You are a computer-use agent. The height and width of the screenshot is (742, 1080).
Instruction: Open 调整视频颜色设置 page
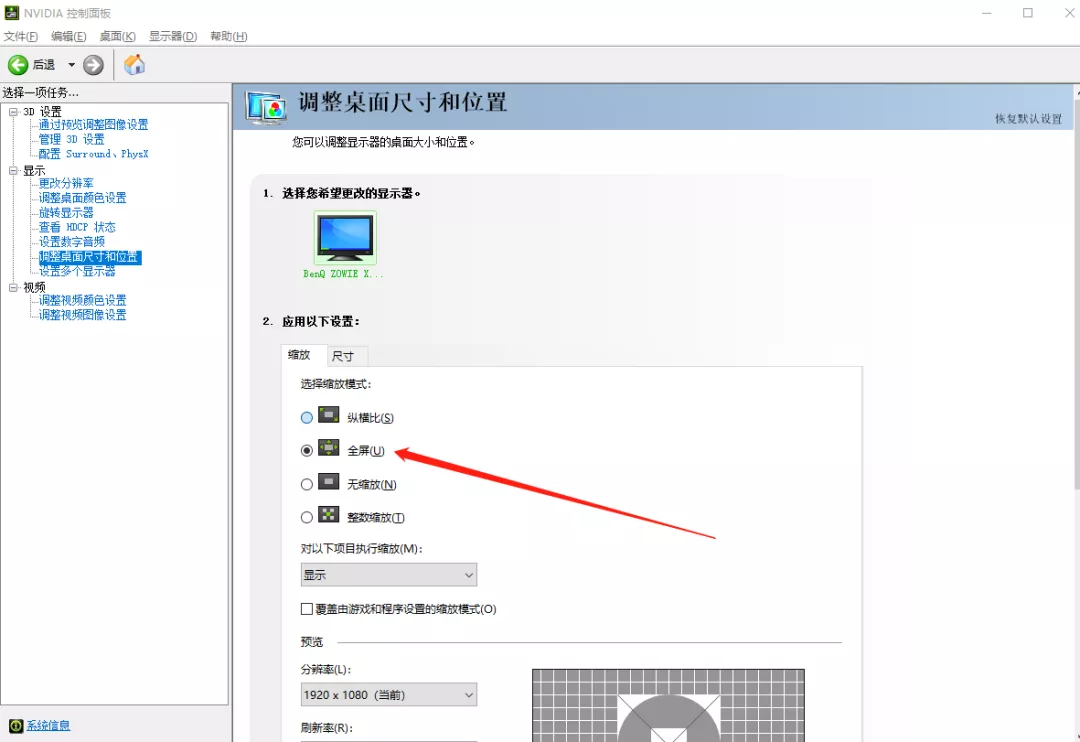tap(83, 300)
